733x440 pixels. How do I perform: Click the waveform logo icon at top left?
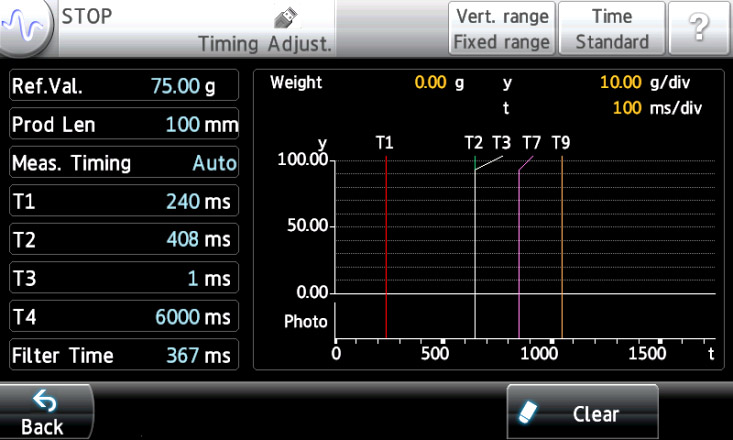point(29,29)
